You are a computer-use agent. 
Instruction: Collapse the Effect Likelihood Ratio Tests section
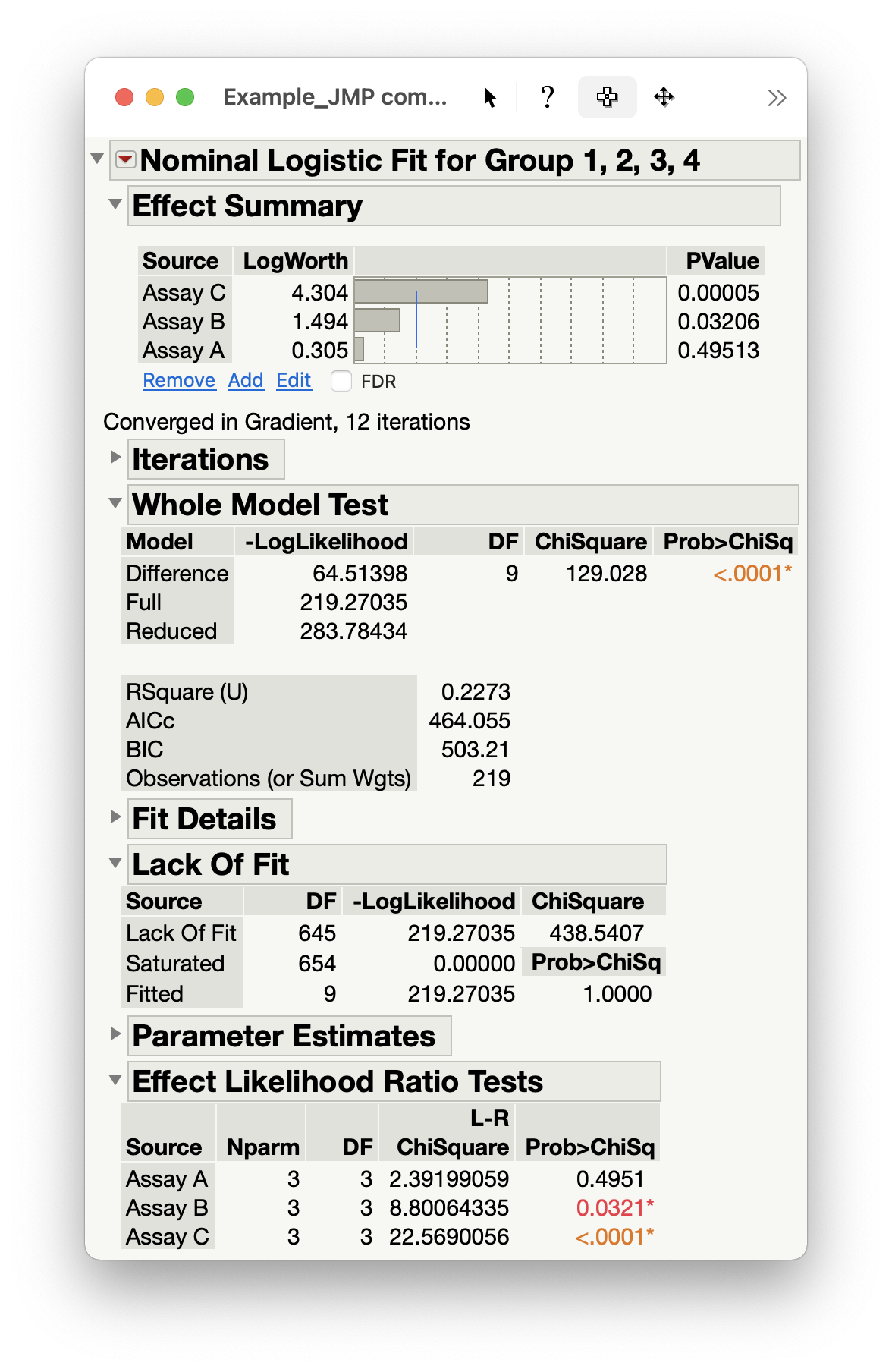pyautogui.click(x=115, y=1080)
